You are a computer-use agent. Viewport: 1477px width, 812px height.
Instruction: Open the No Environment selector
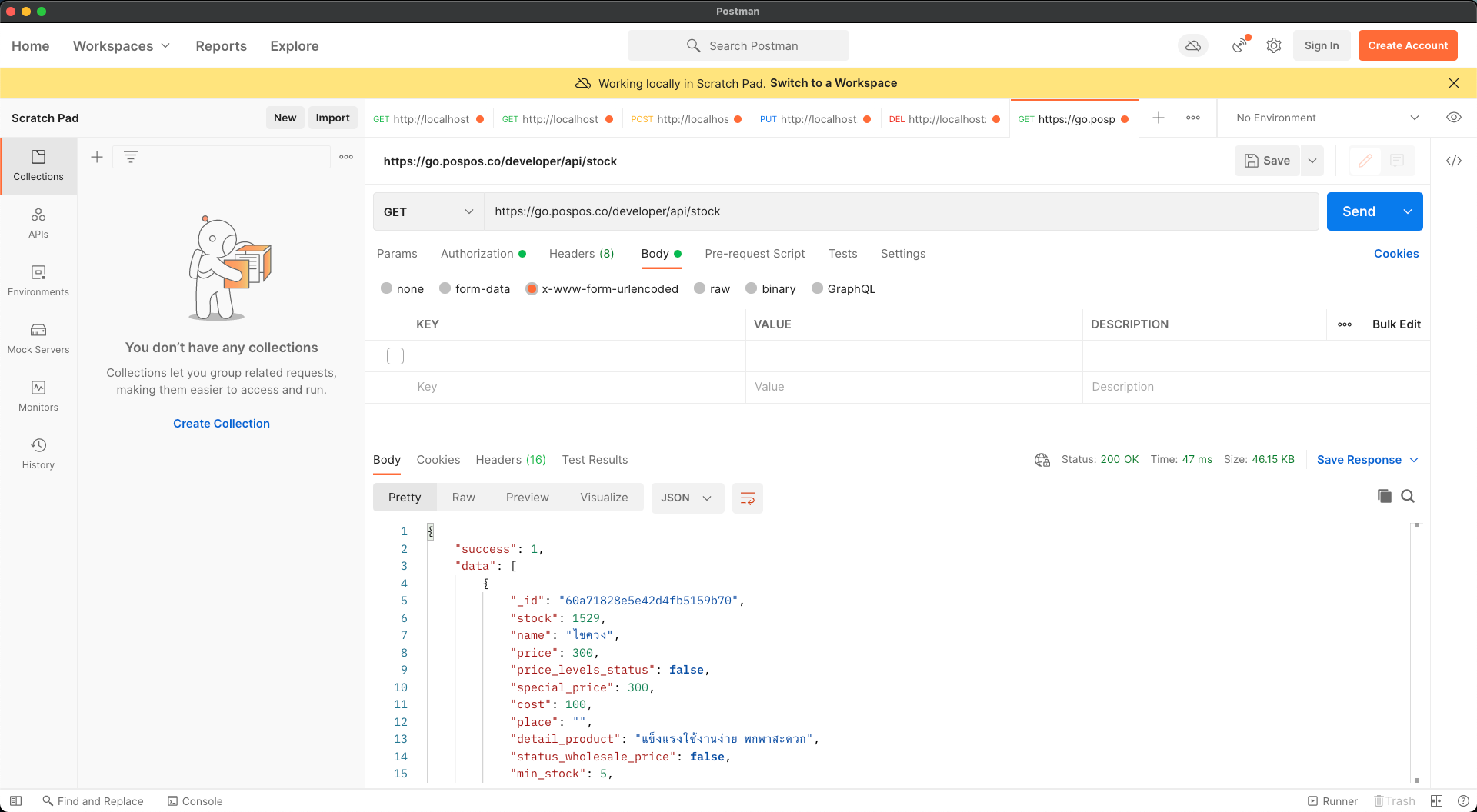click(x=1326, y=118)
